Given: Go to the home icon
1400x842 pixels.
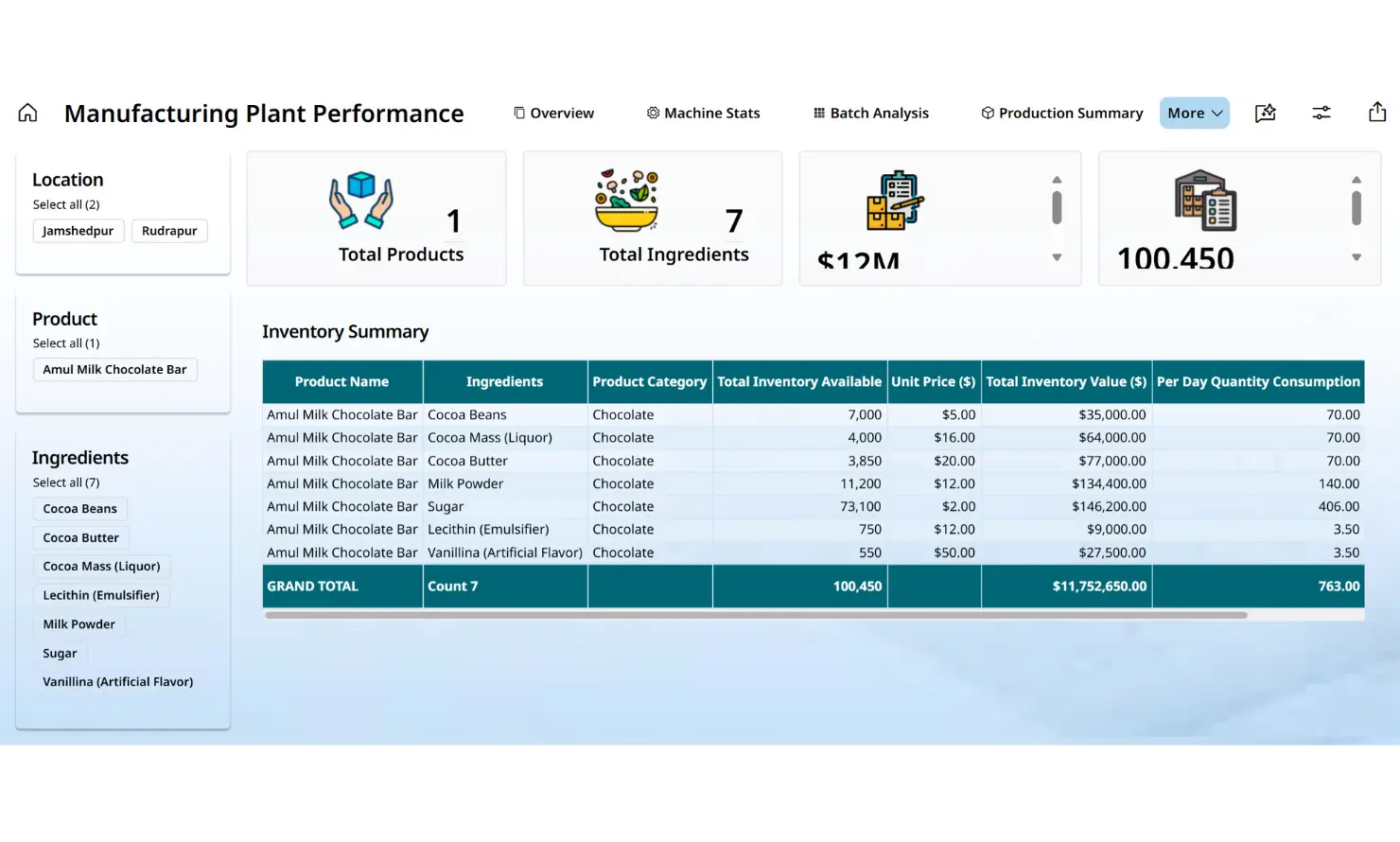Looking at the screenshot, I should coord(27,113).
